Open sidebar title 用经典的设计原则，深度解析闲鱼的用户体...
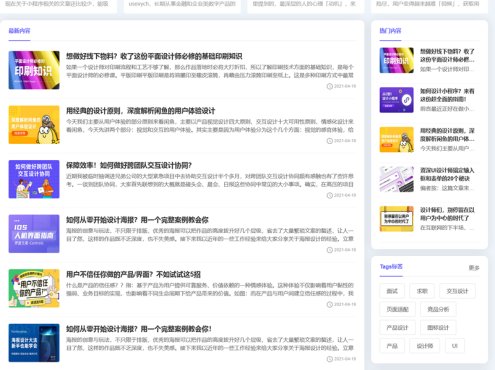Viewport: 495px width, 370px height. coord(447,135)
